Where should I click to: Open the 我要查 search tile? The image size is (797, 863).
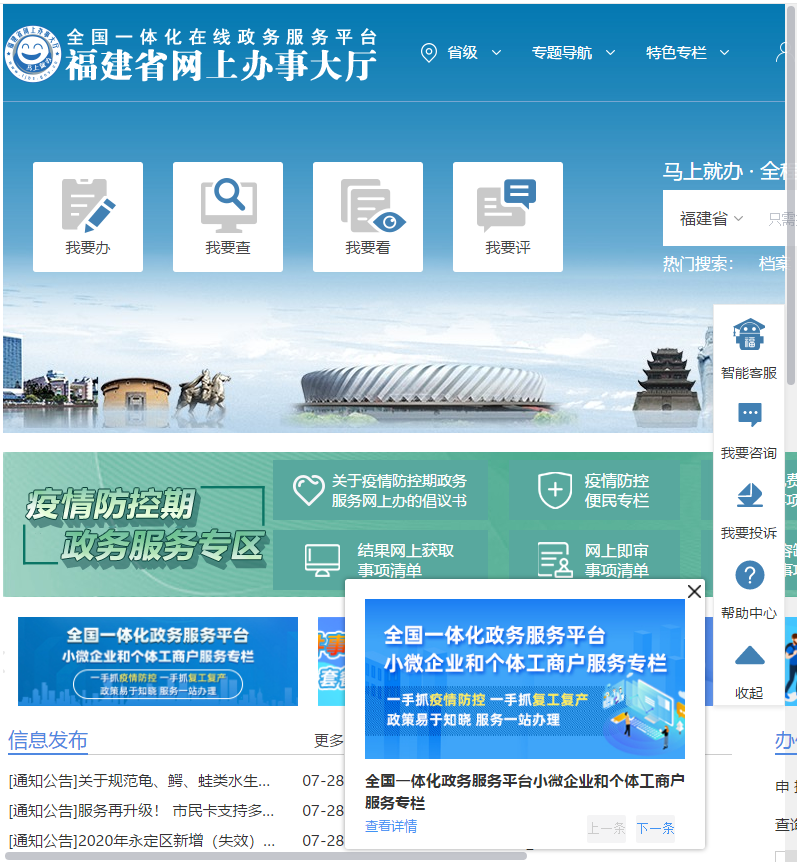[x=228, y=217]
